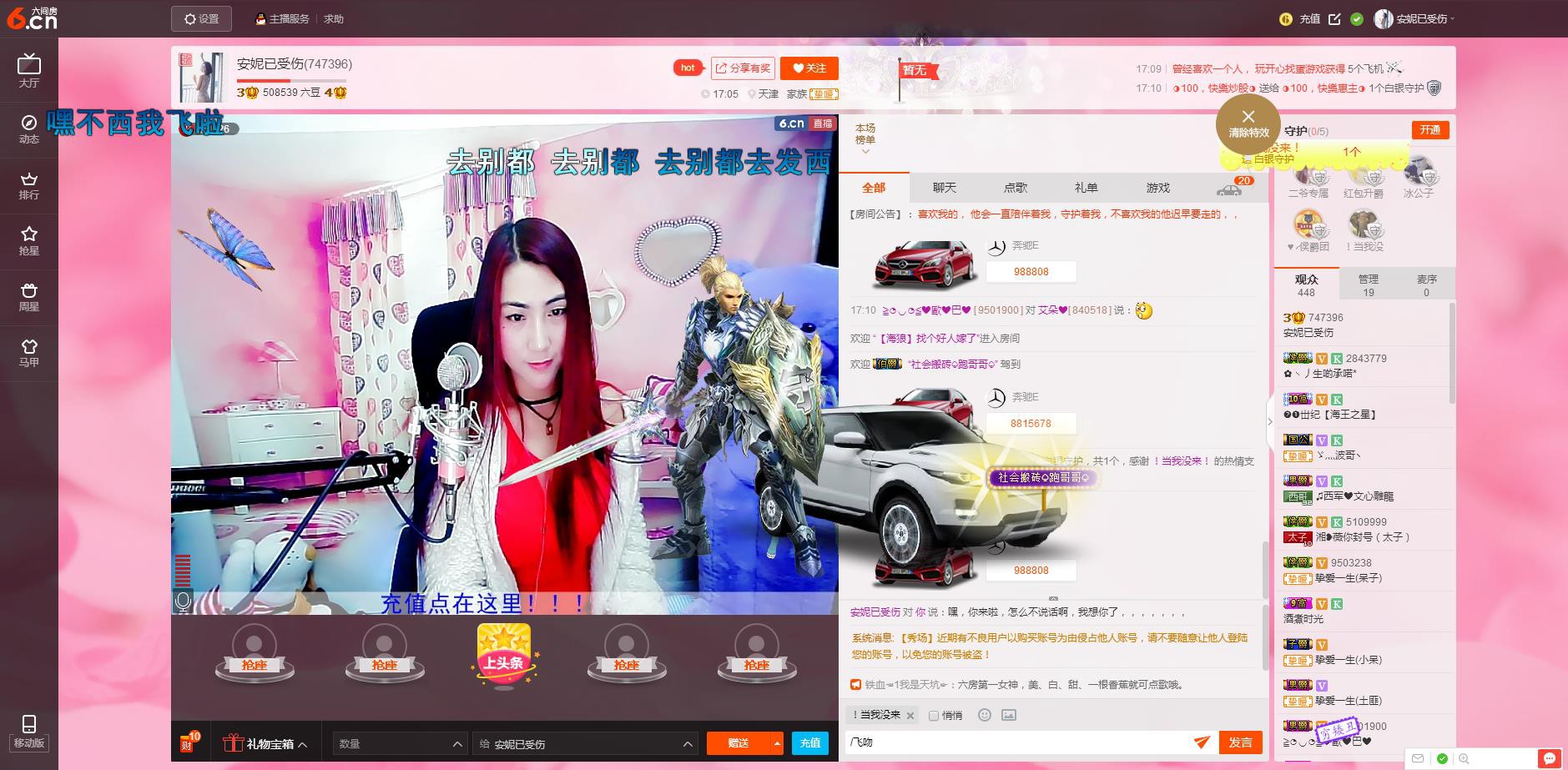
Task: Click the 6.cn site logo
Action: (32, 18)
